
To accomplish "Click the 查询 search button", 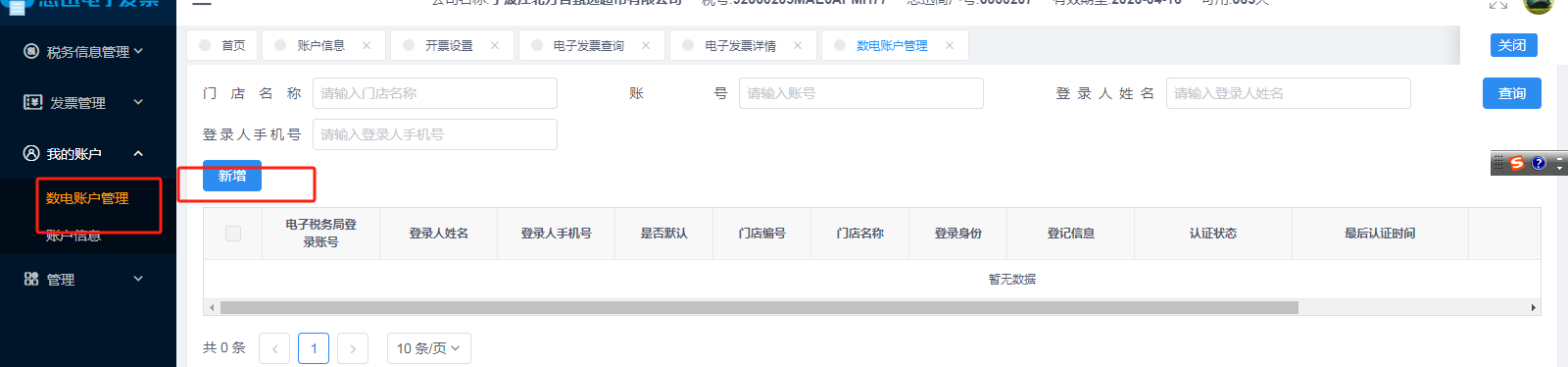I will [x=1512, y=93].
